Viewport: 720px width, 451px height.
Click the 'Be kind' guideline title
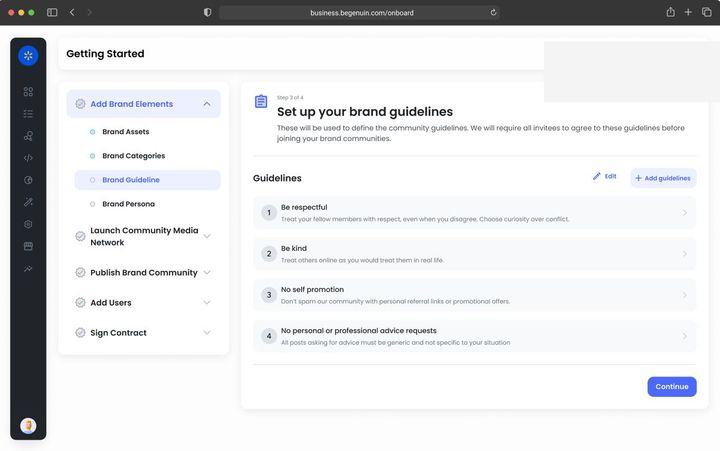coord(294,248)
